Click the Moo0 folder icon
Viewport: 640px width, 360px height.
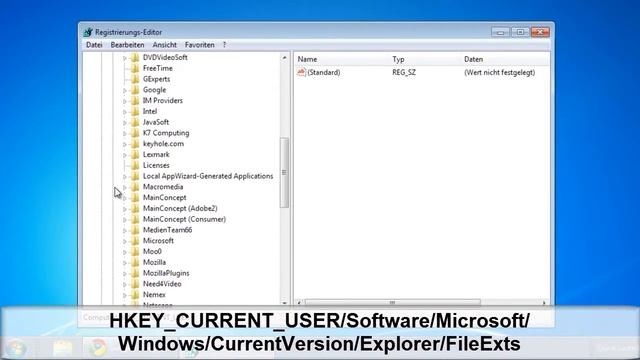click(x=135, y=251)
